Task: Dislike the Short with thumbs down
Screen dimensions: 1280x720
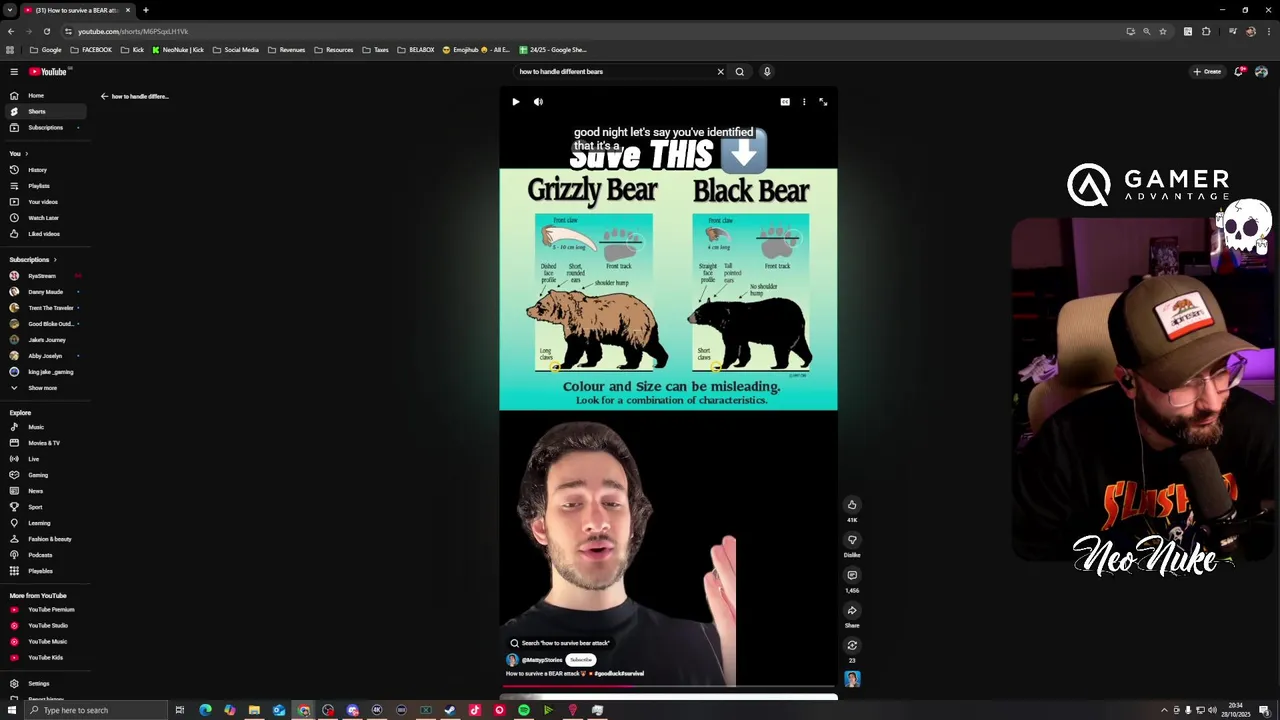Action: point(852,540)
